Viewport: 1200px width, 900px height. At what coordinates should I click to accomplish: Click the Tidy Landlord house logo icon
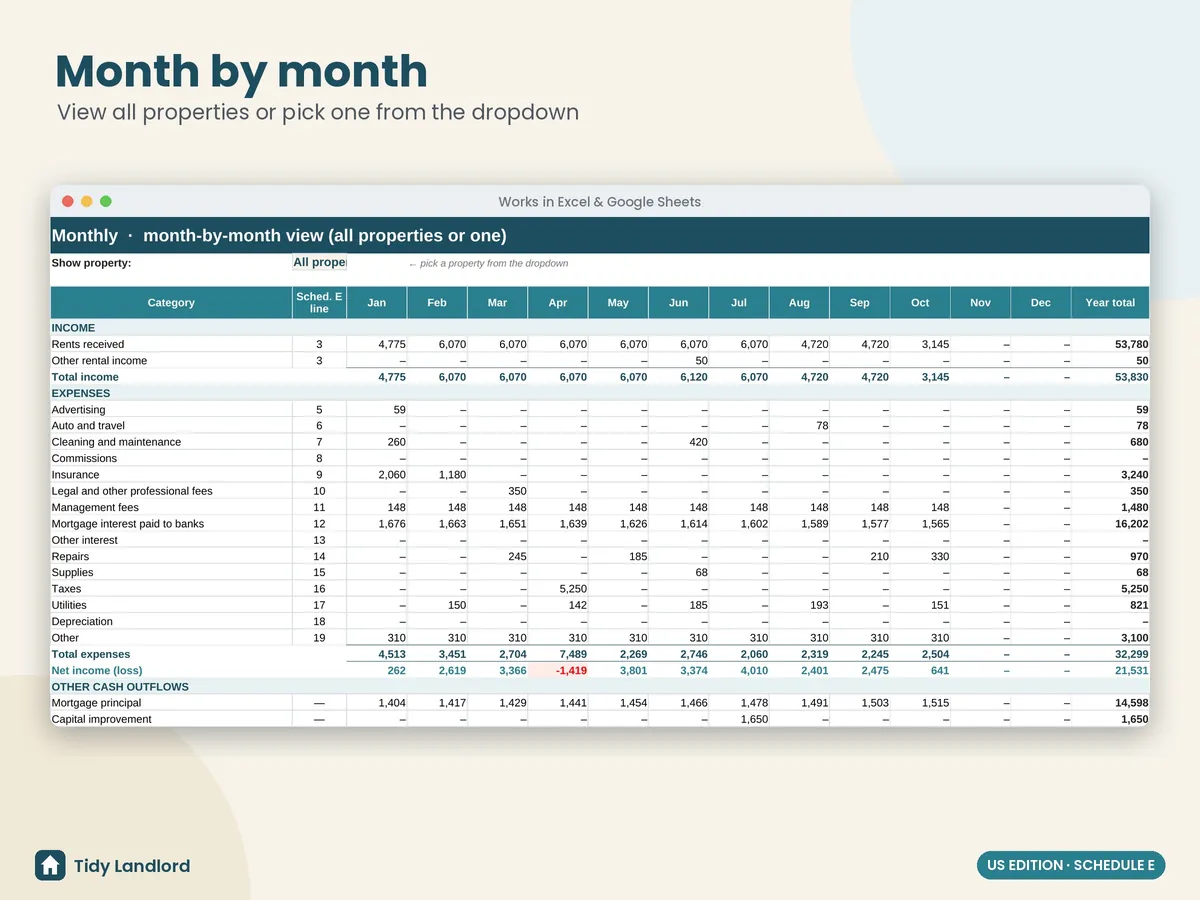coord(50,865)
